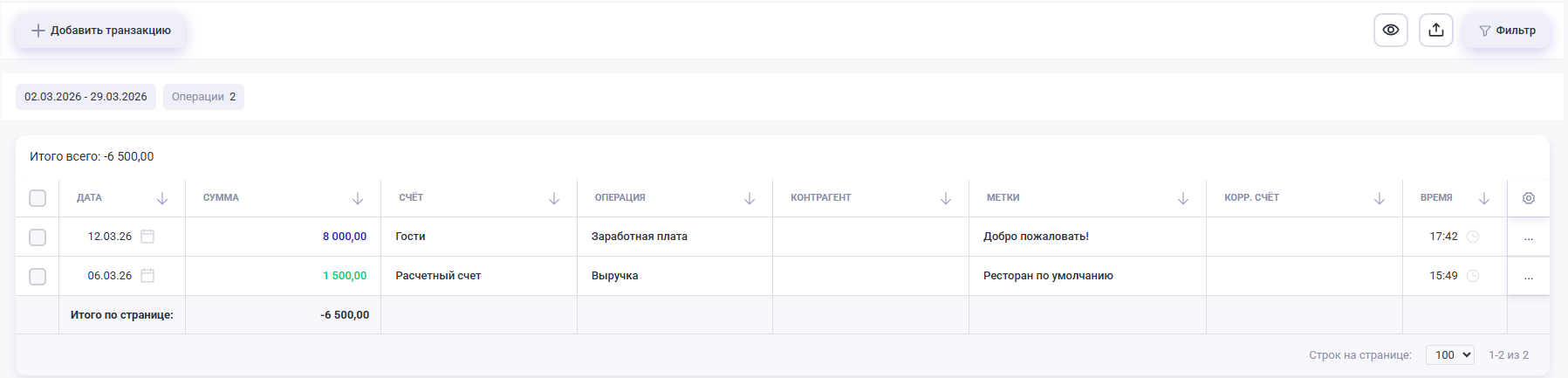Click the eye visibility icon button
1568x378 pixels.
tap(1390, 31)
